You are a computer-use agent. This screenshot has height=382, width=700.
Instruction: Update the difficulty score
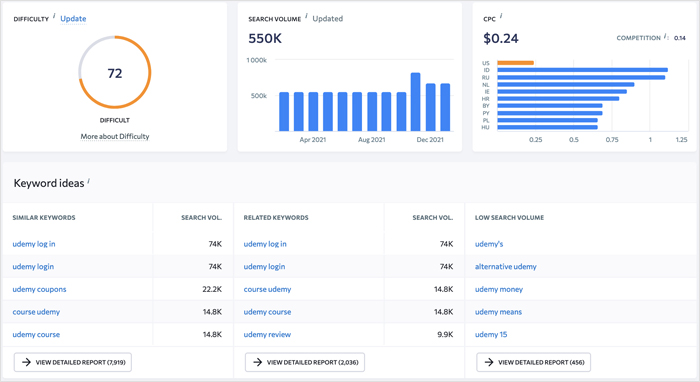(73, 19)
